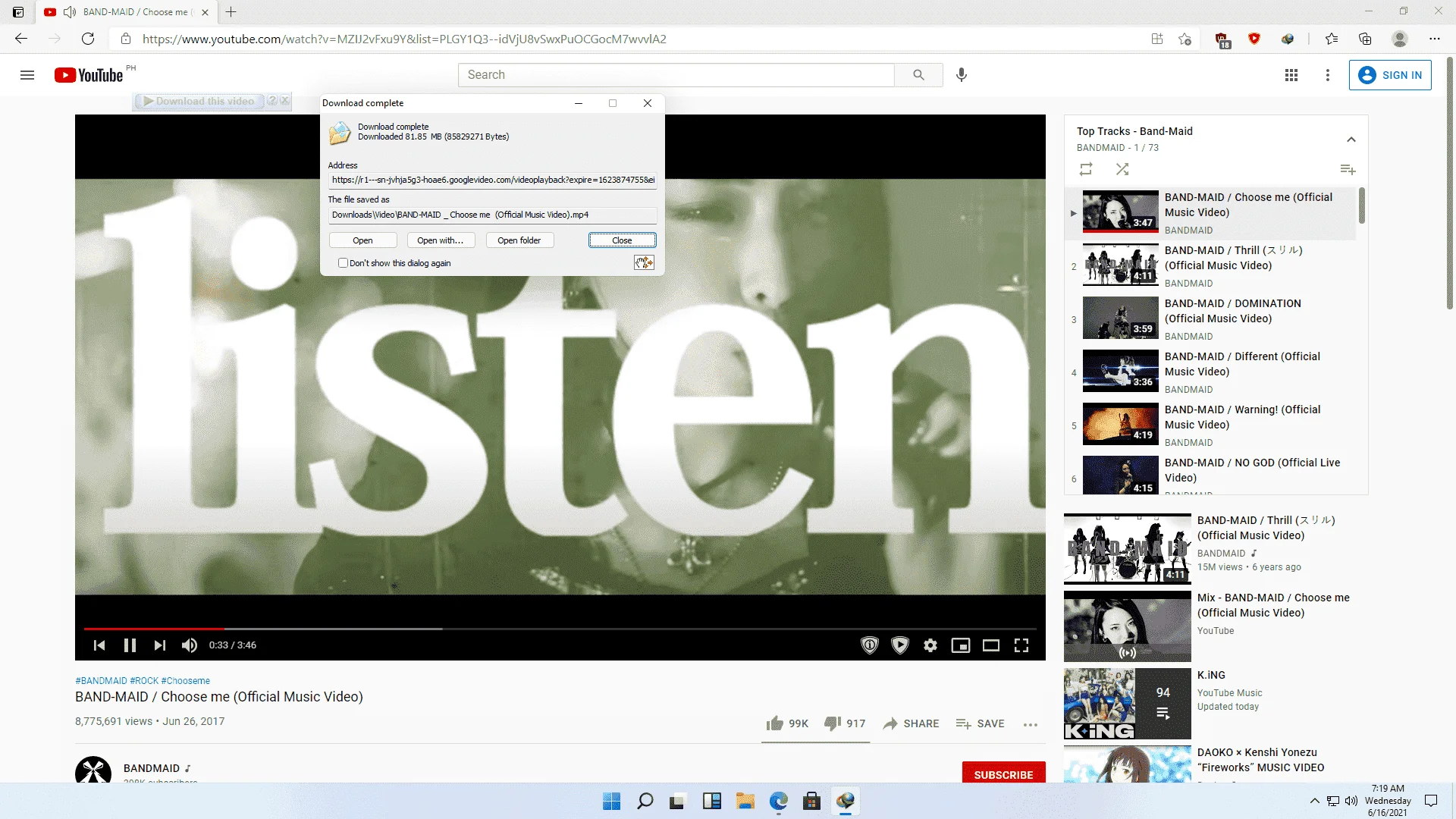
Task: Click Download this video banner button
Action: point(198,101)
